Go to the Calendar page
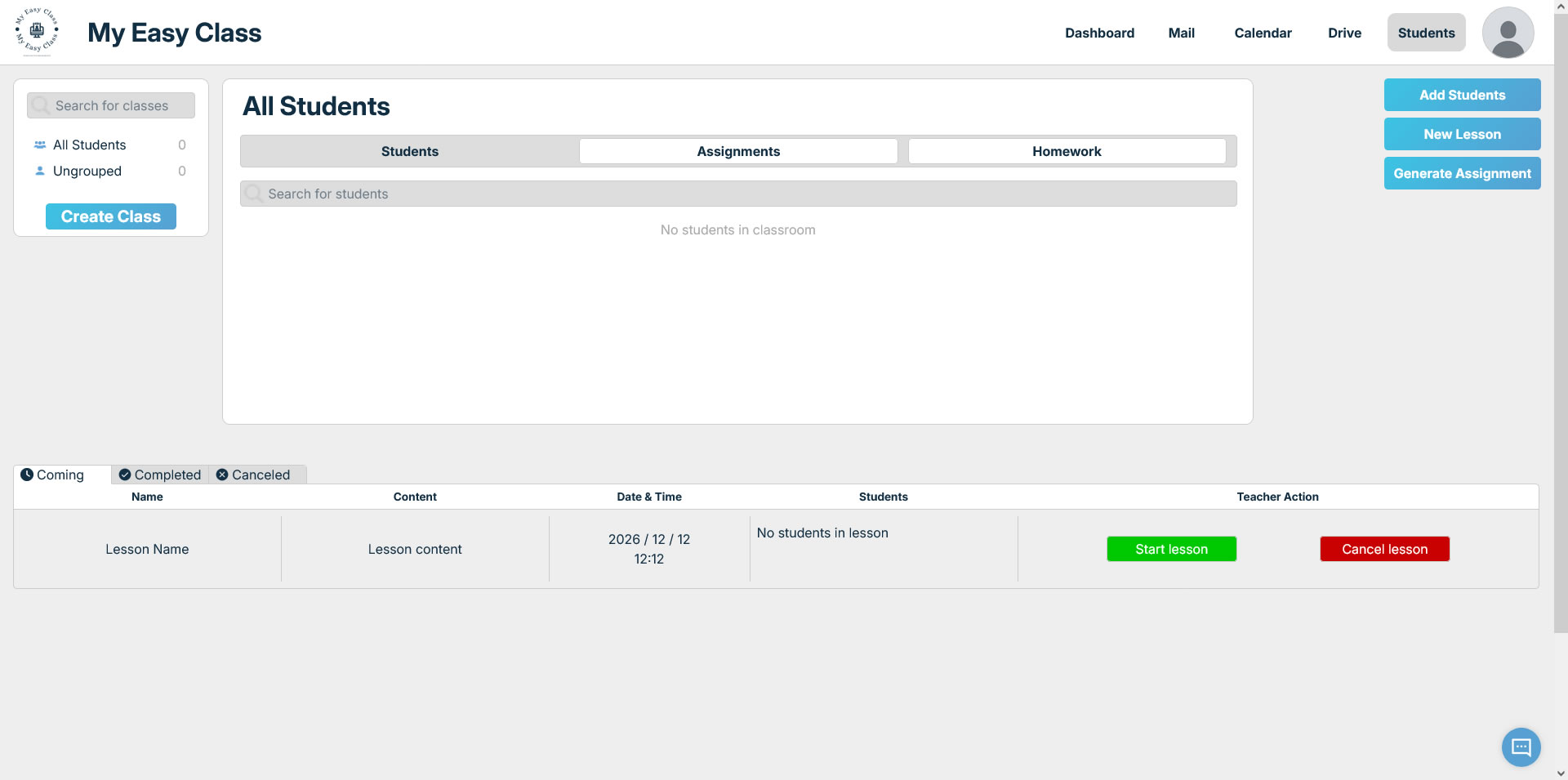 1263,33
